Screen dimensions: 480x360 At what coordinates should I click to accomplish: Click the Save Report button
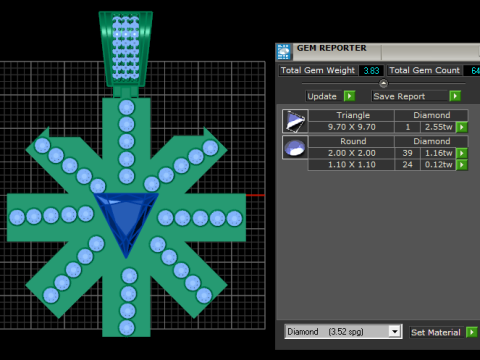(410, 96)
